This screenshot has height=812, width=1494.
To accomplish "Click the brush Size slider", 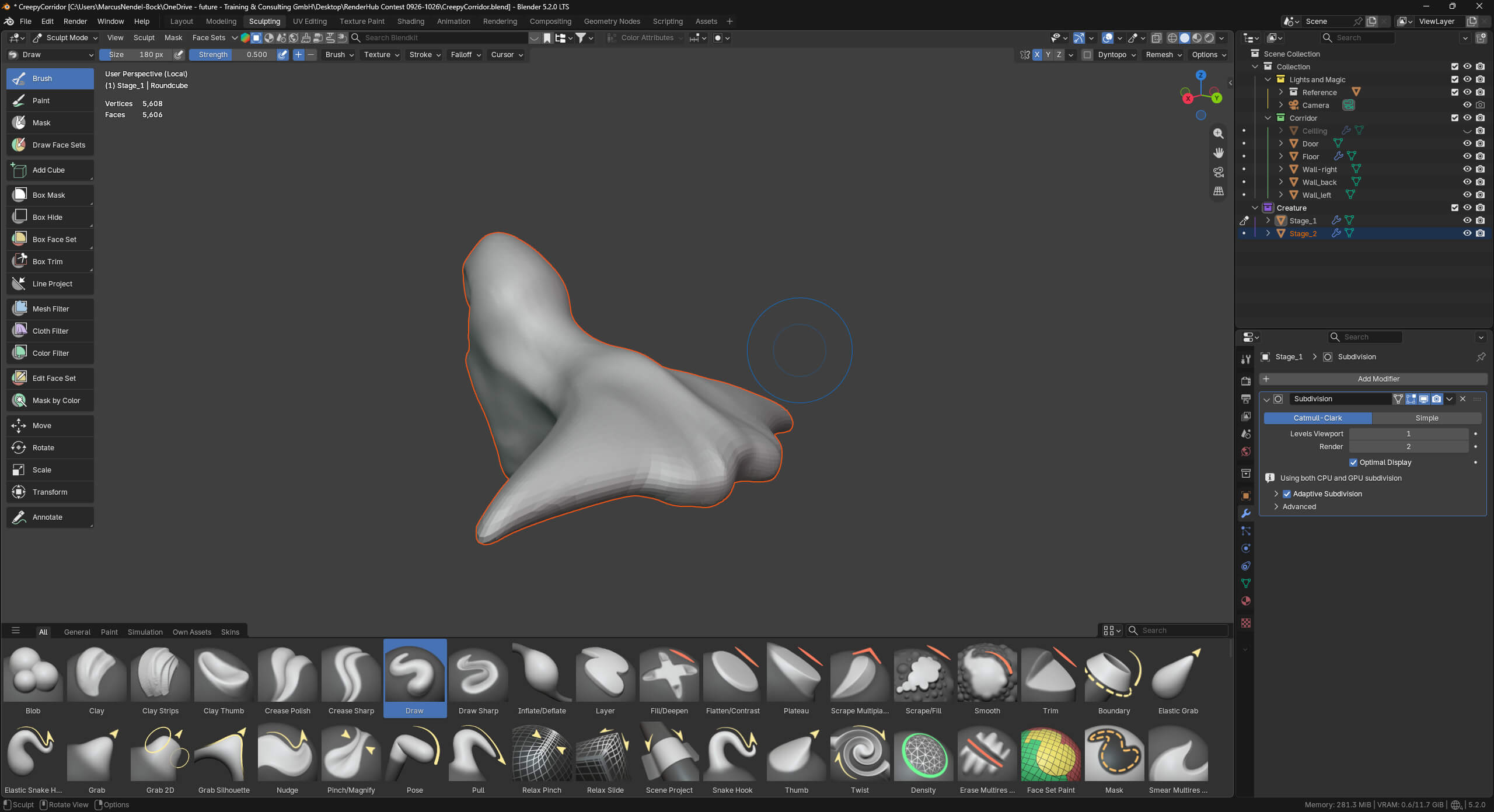I will [x=135, y=54].
